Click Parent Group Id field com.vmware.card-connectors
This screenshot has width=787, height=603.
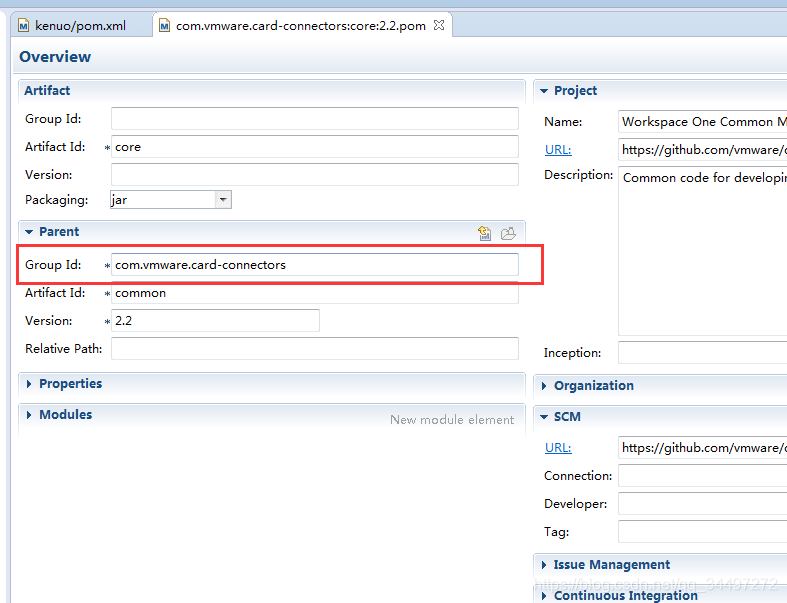click(315, 265)
